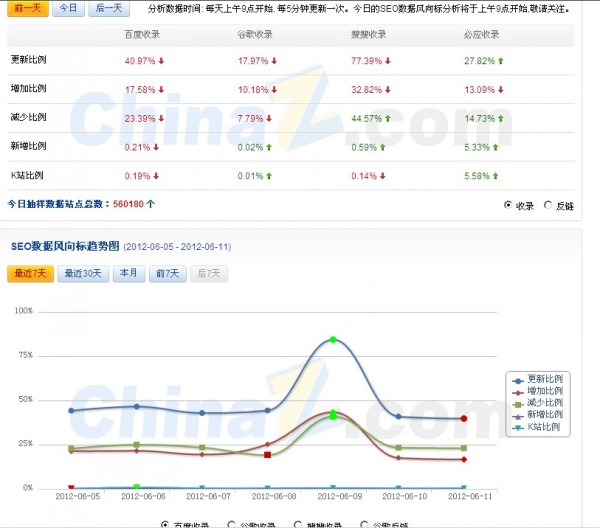Switch to the 今日 (today) tab
The image size is (600, 528).
click(67, 8)
